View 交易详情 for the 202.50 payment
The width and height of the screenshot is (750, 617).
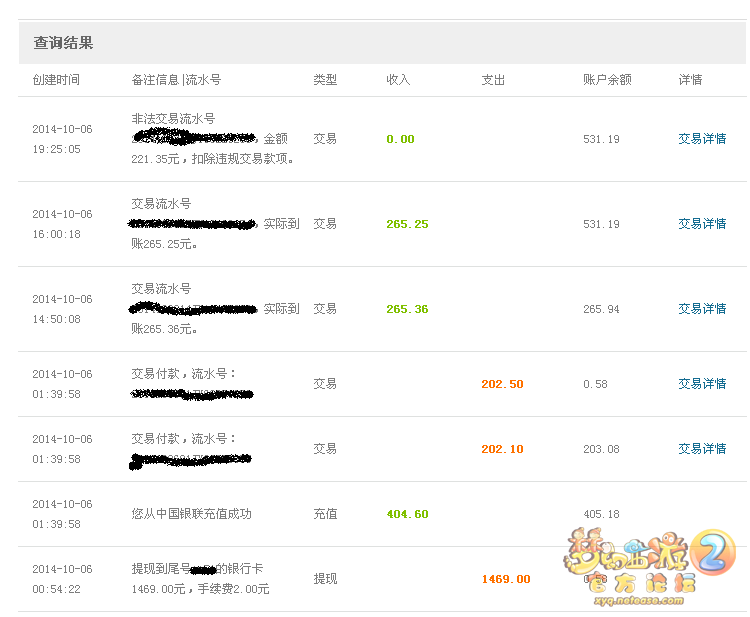702,384
